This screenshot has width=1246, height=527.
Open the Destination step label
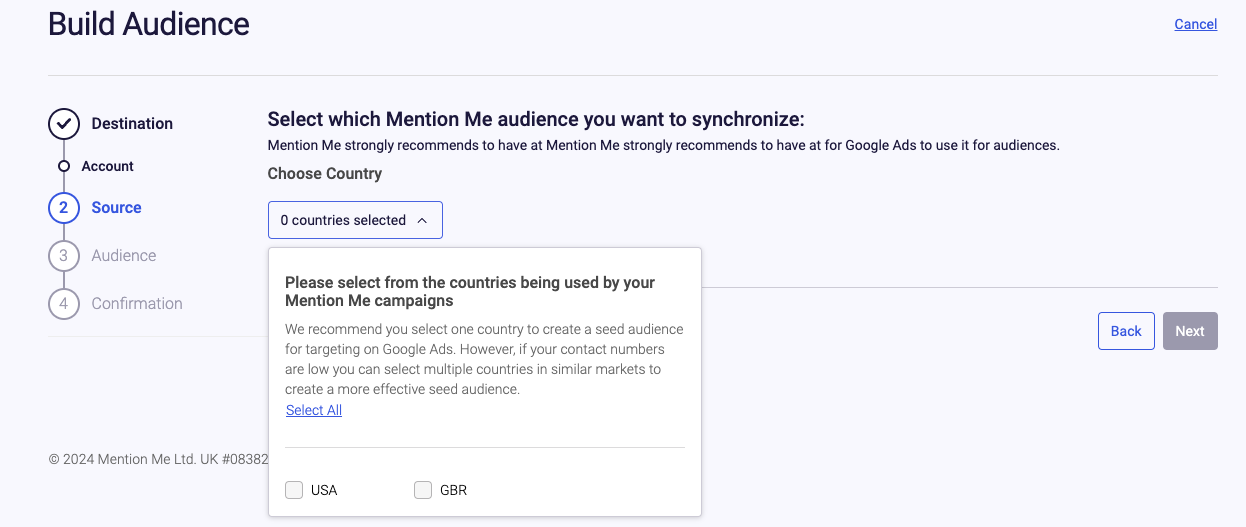click(132, 124)
